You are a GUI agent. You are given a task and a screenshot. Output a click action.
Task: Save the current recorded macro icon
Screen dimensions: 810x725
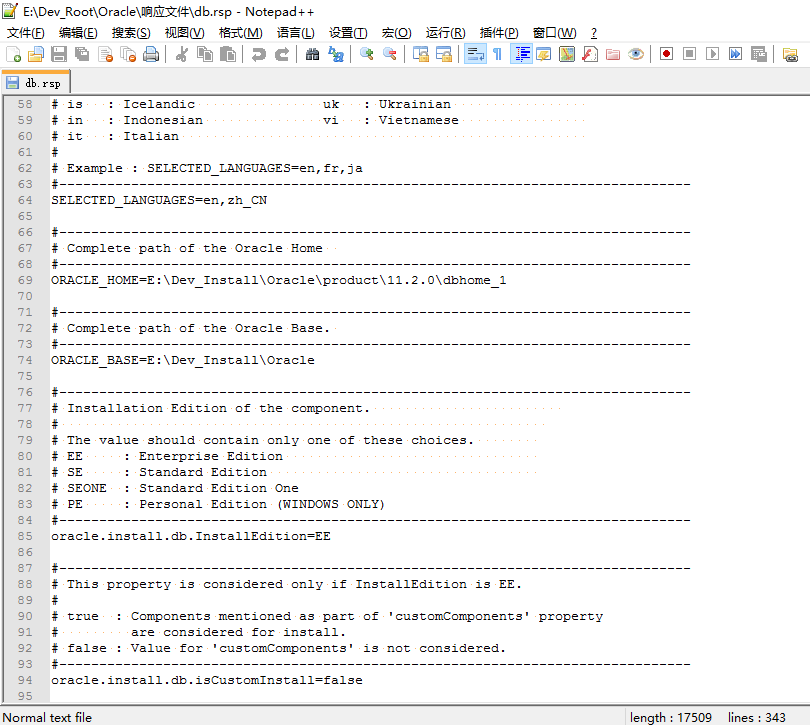[758, 54]
